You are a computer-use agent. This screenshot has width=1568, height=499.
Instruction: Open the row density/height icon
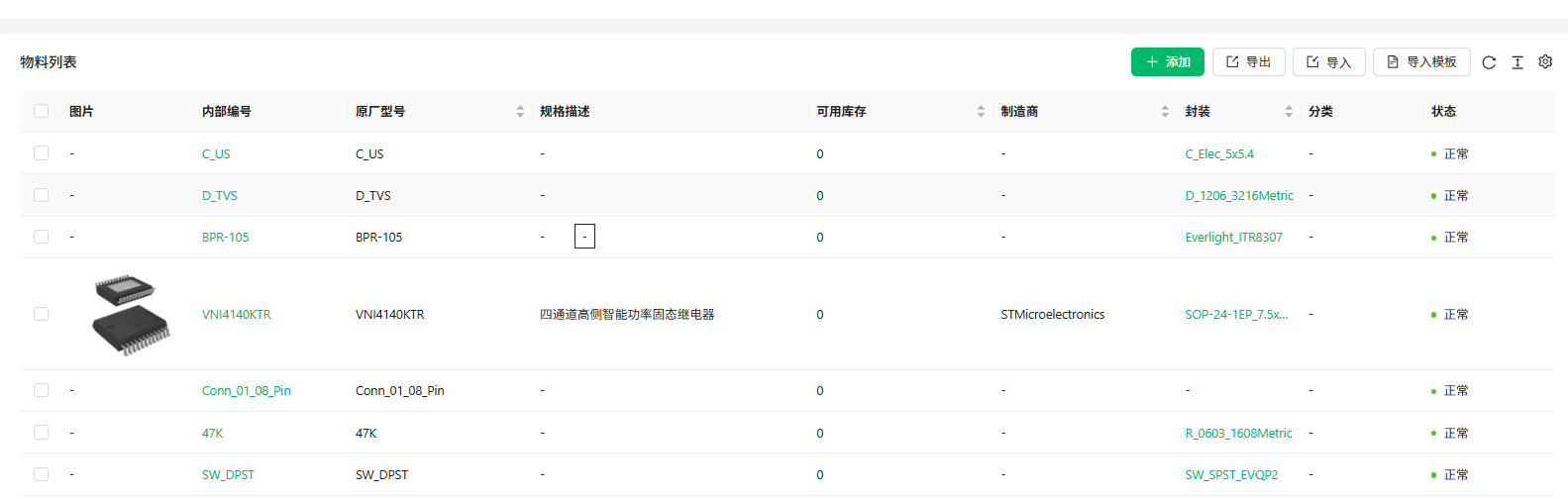pyautogui.click(x=1517, y=62)
